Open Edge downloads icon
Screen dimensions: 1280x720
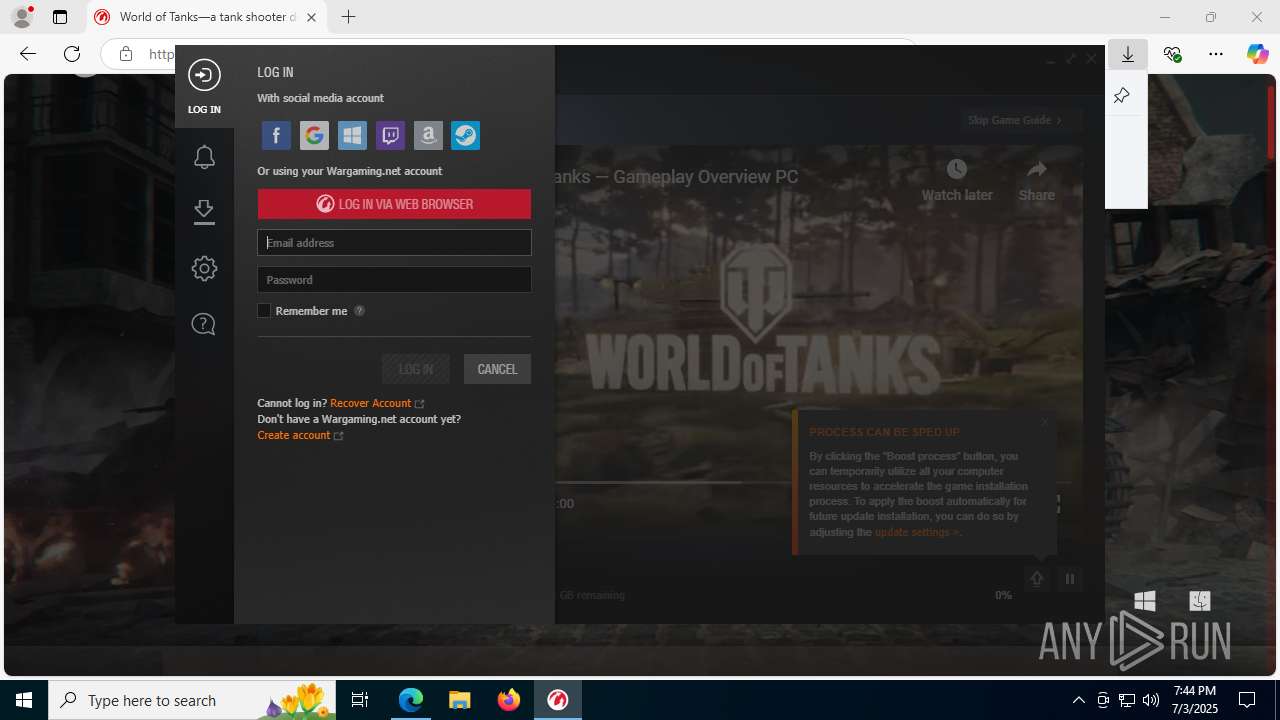1128,55
